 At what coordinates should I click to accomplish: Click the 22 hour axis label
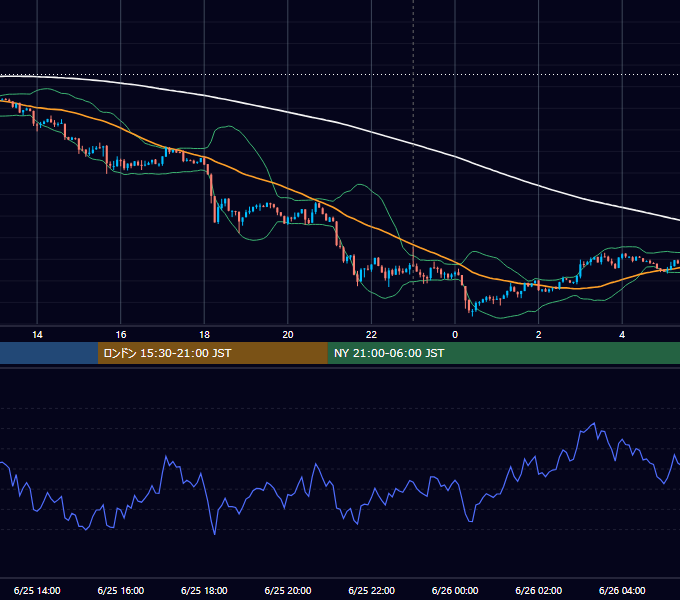[371, 335]
